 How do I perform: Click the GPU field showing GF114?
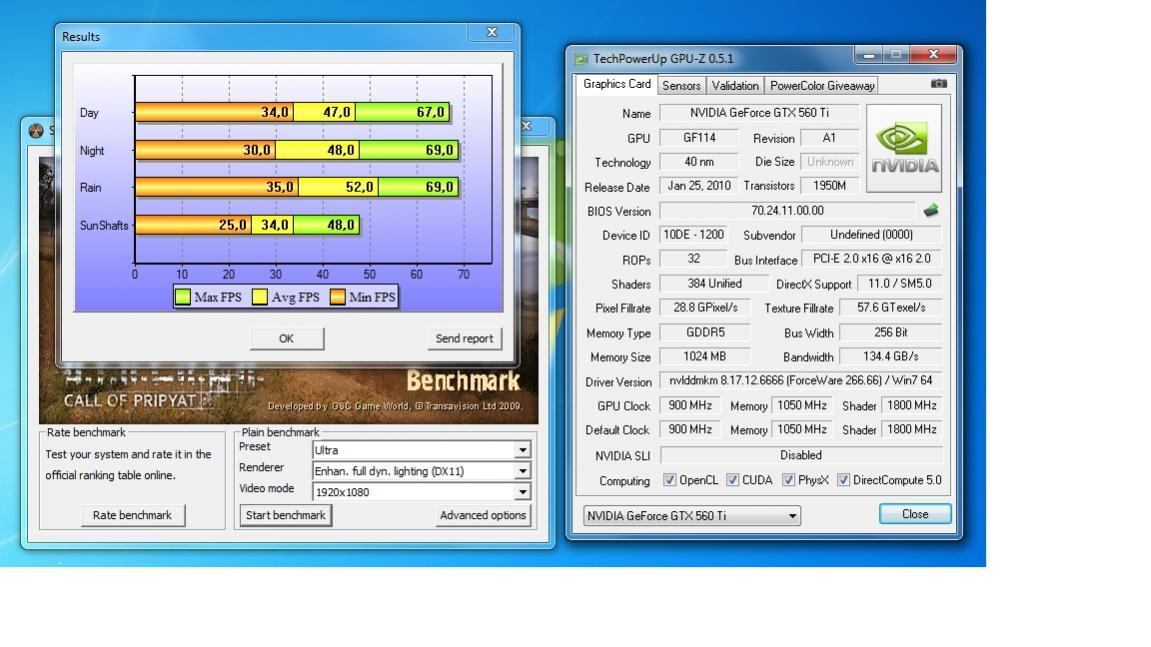tap(699, 137)
